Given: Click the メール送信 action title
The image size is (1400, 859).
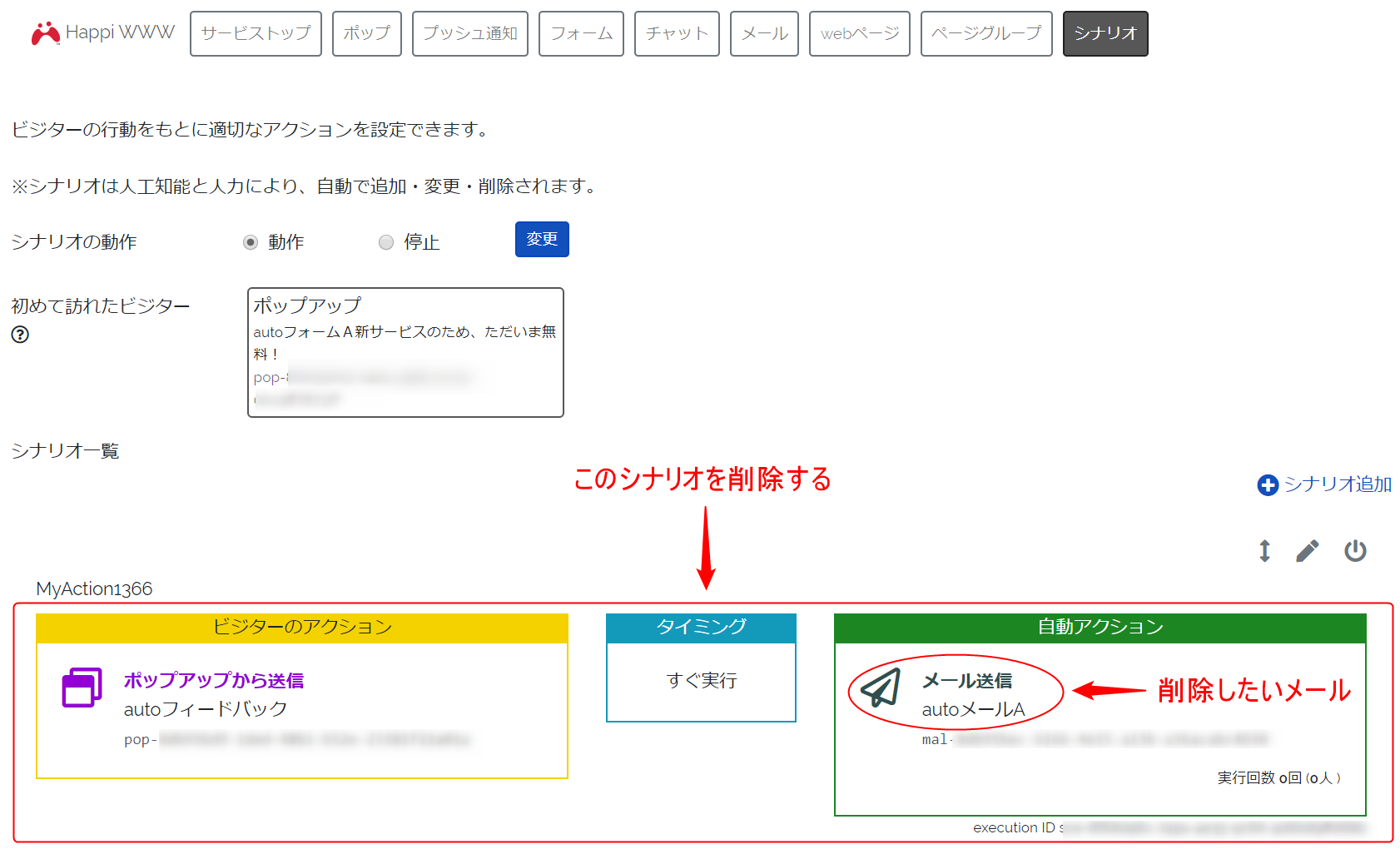Looking at the screenshot, I should click(x=967, y=681).
